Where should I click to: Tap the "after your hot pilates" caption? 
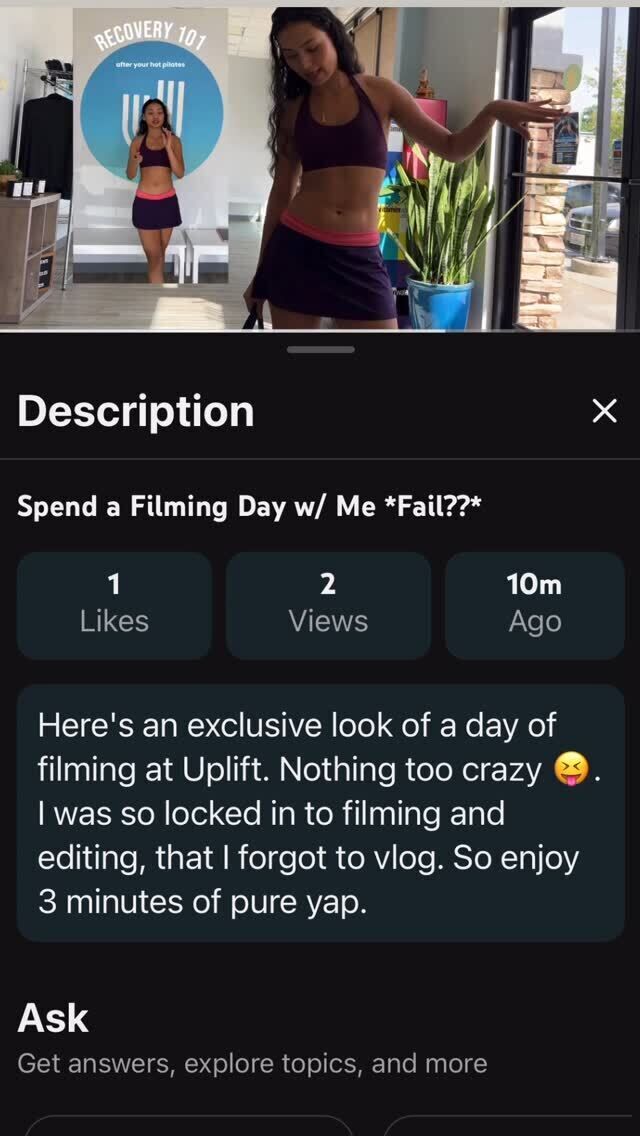(x=150, y=64)
